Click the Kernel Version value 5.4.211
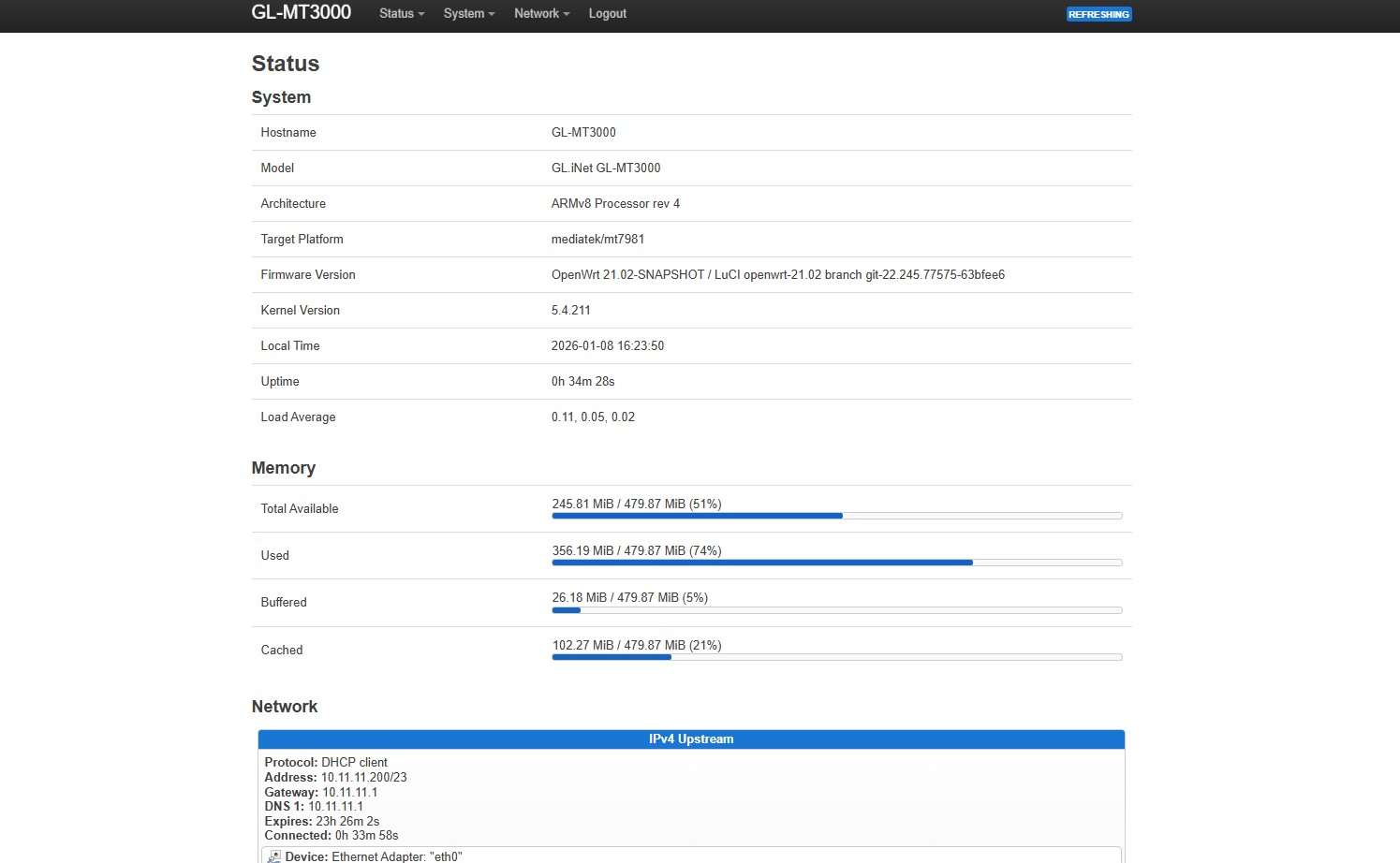 [x=570, y=310]
